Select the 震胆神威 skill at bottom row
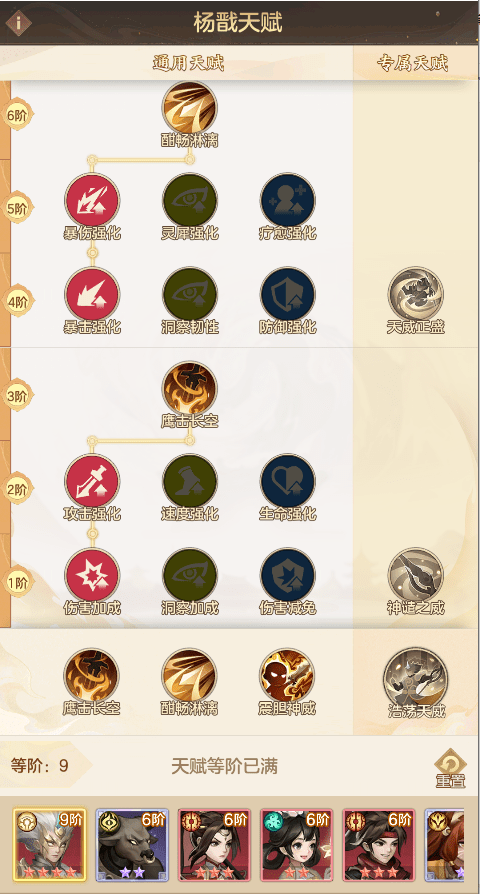 (x=287, y=676)
